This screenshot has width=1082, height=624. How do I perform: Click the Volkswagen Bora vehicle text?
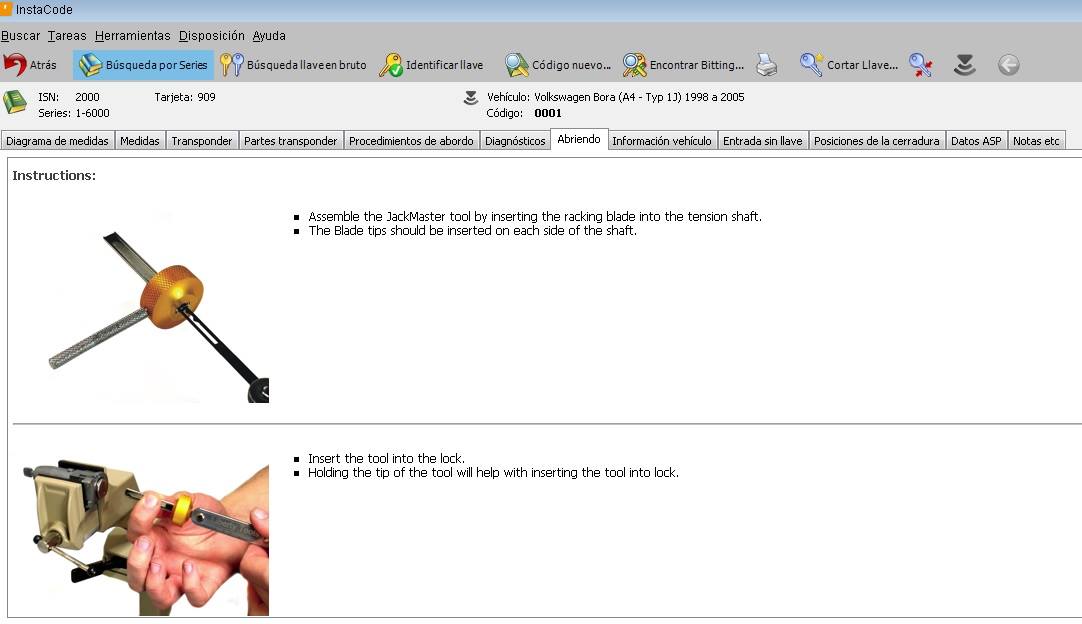[639, 97]
